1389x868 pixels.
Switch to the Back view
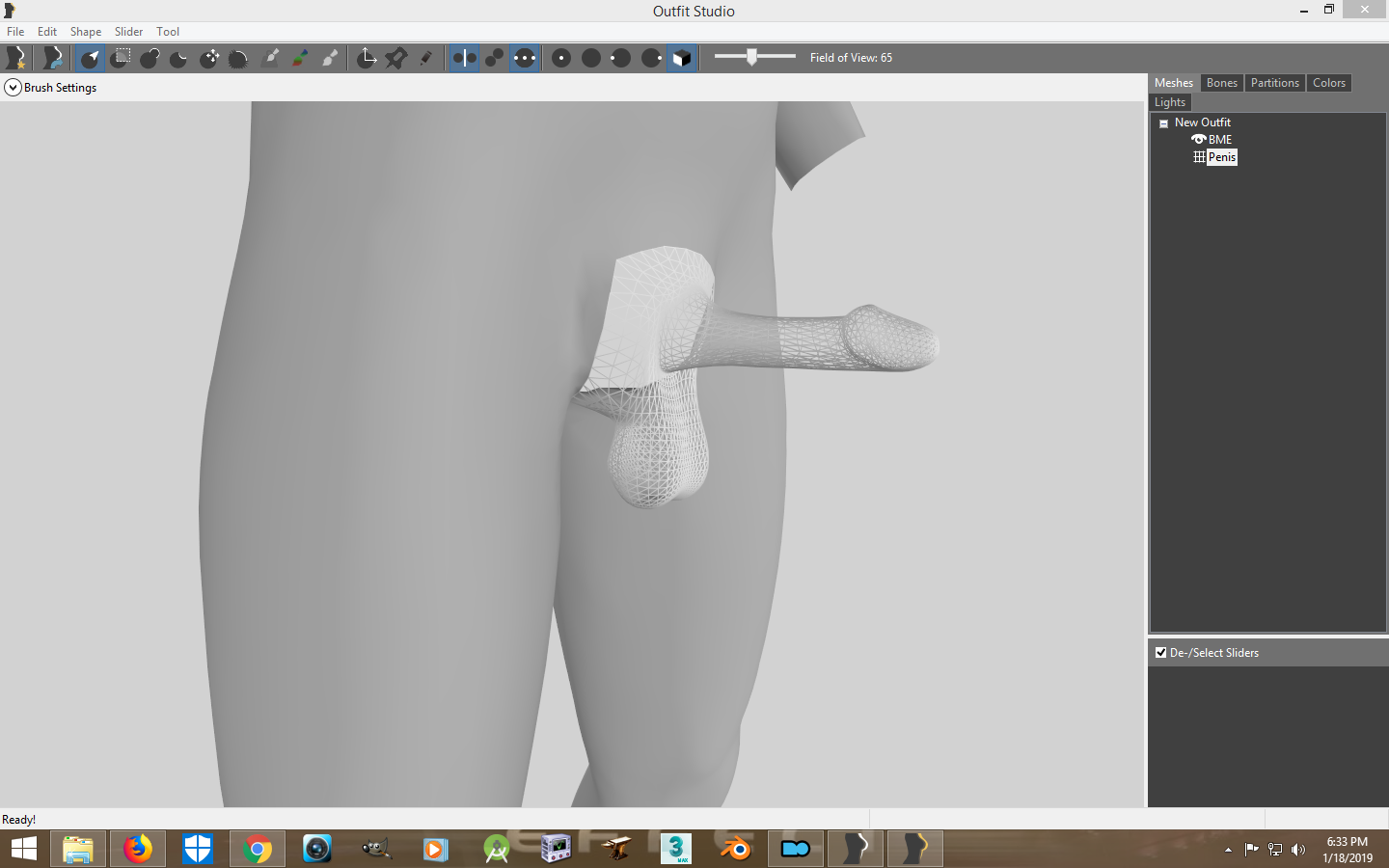point(591,58)
